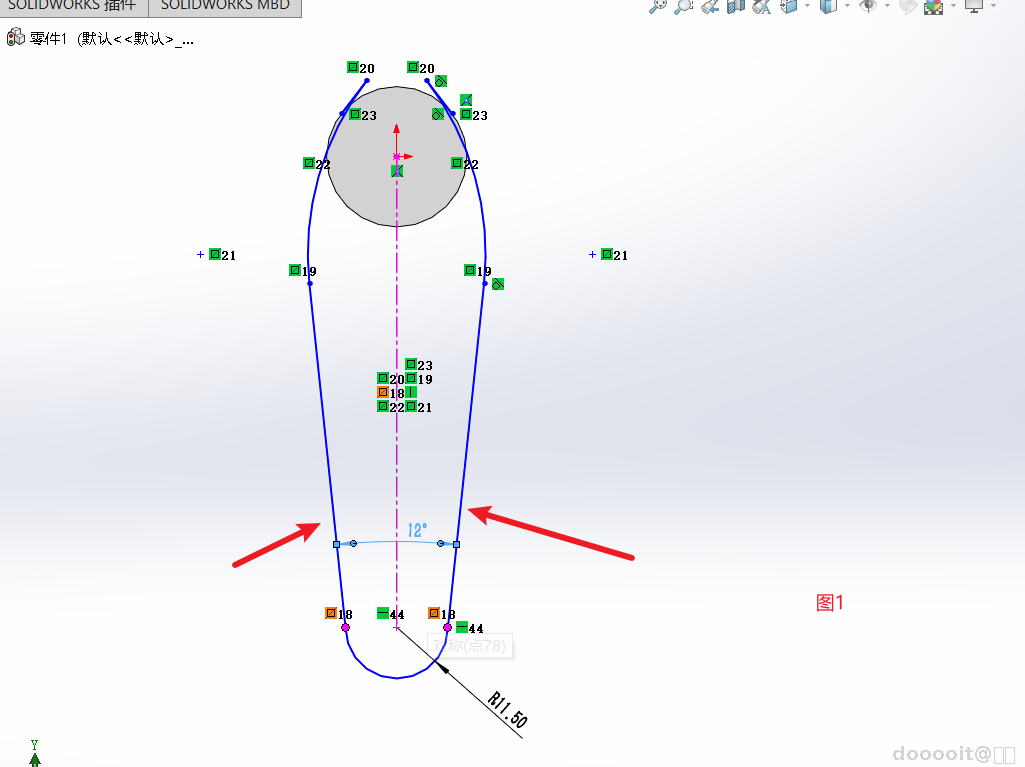Select centerline symmetric relation 20 icon
1025x767 pixels.
(383, 379)
